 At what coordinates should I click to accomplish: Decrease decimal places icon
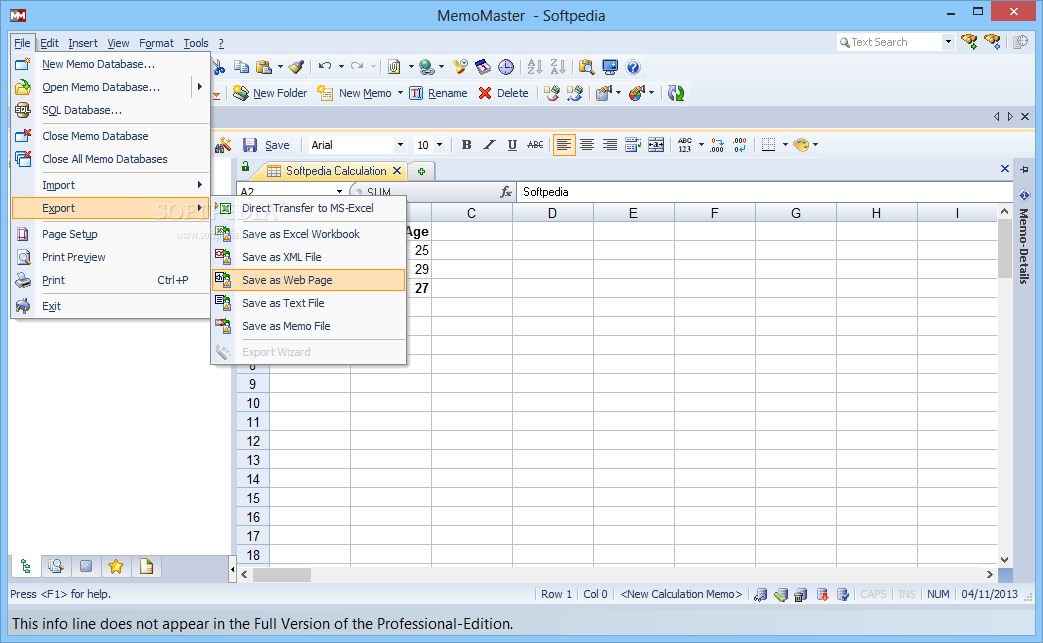pyautogui.click(x=740, y=145)
